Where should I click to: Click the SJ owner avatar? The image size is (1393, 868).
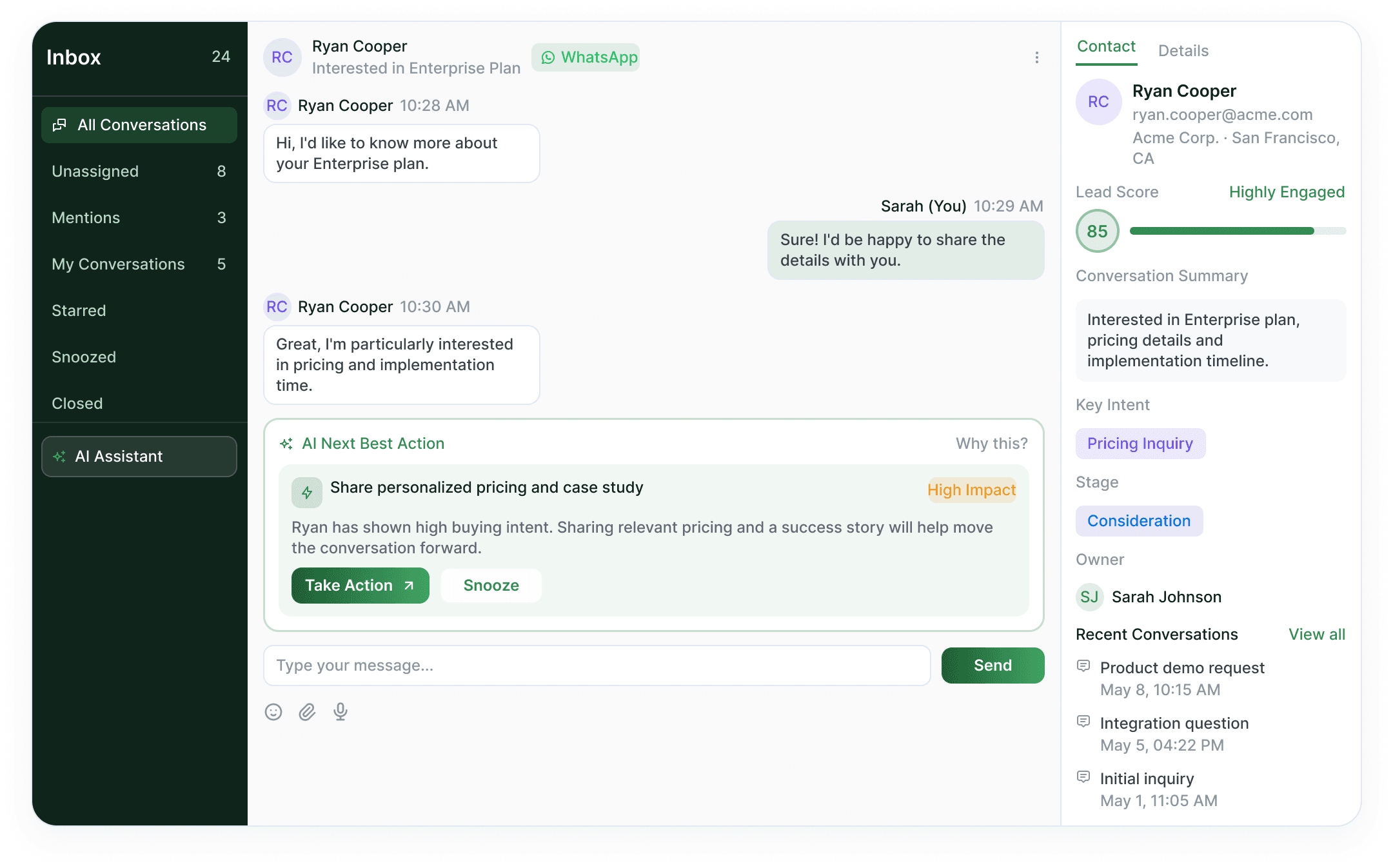pos(1090,597)
